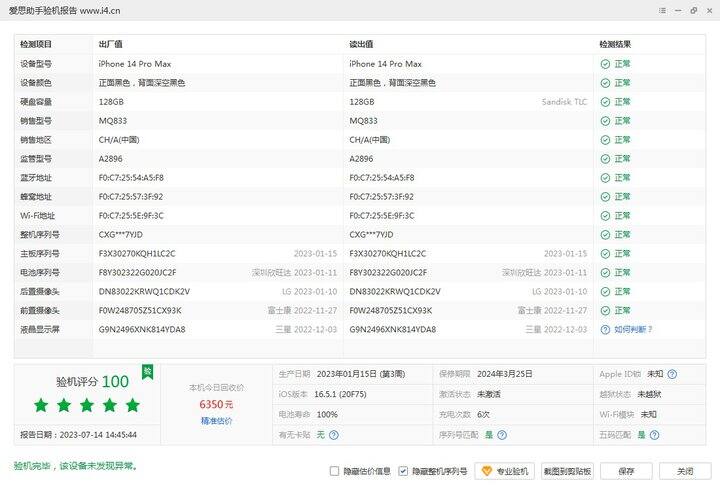Click the 检测项目 column header
This screenshot has height=490, width=720.
(x=36, y=44)
